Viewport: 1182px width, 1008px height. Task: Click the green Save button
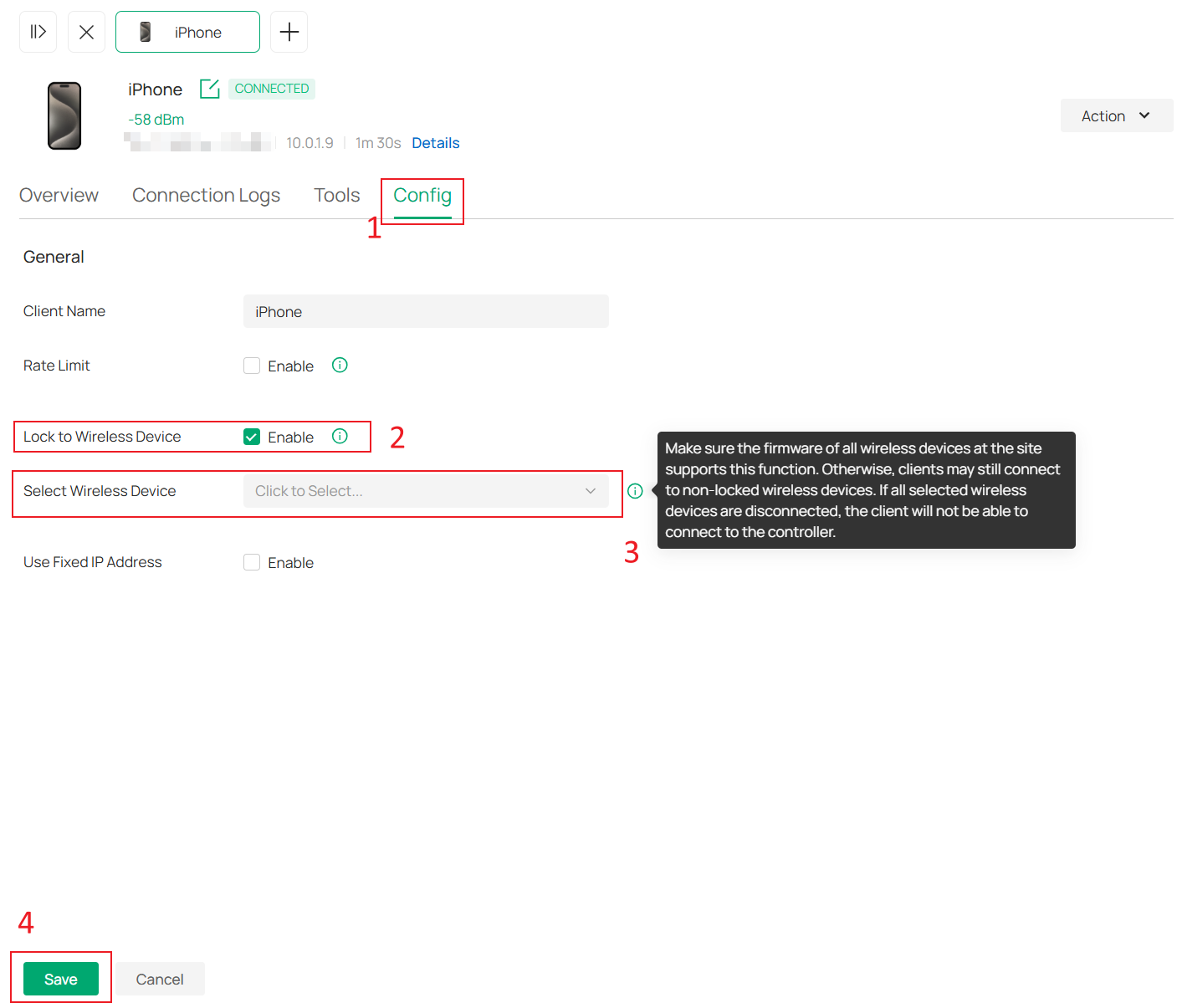61,979
